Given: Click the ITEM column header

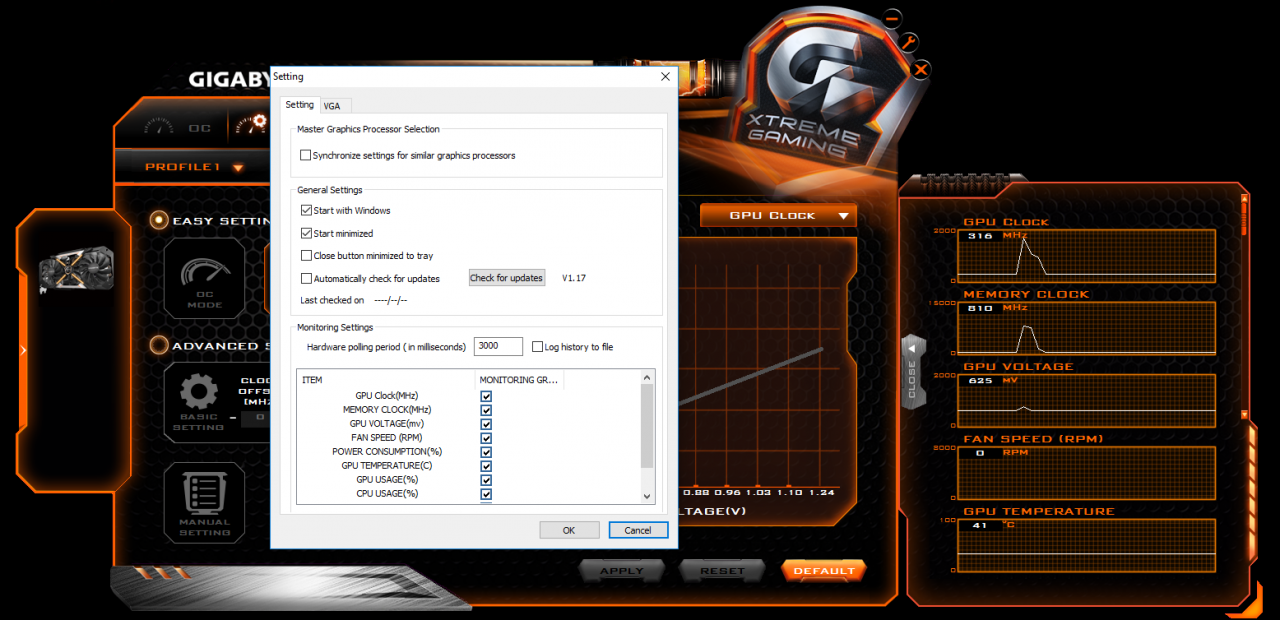Looking at the screenshot, I should (x=386, y=380).
